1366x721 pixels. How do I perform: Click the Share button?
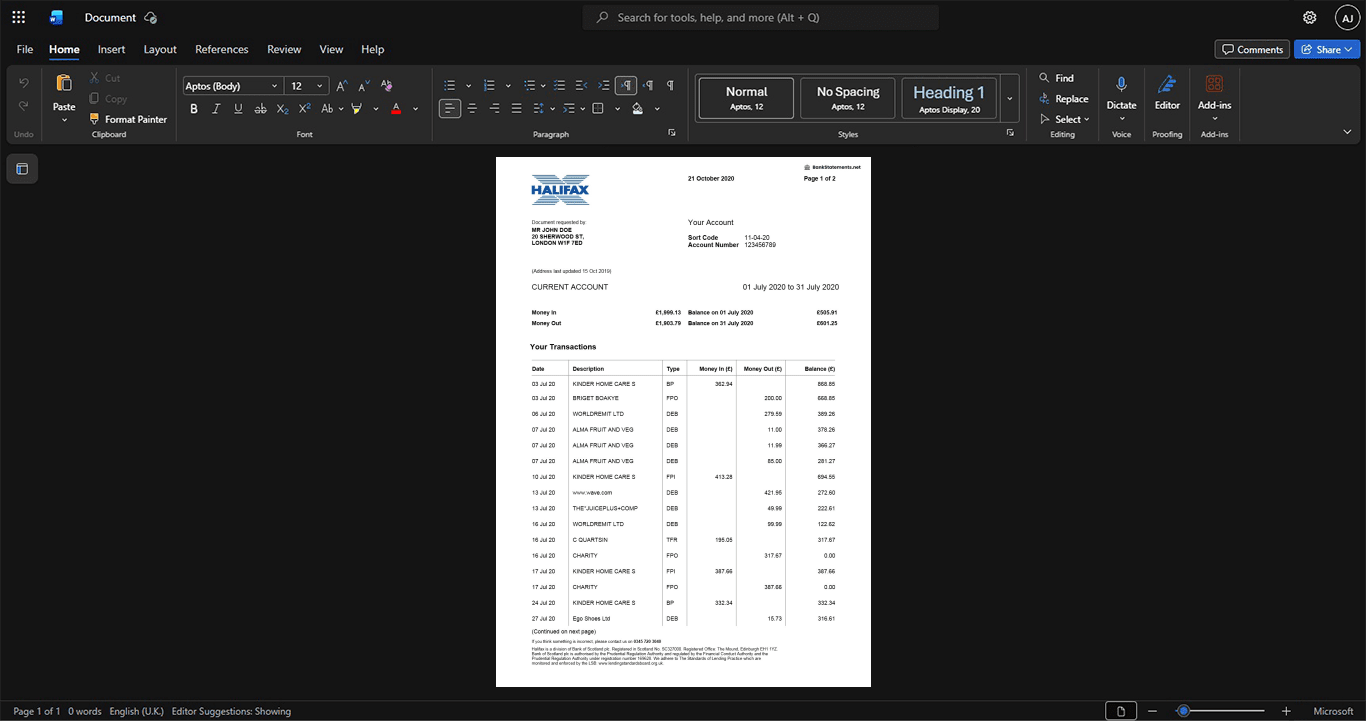coord(1326,49)
